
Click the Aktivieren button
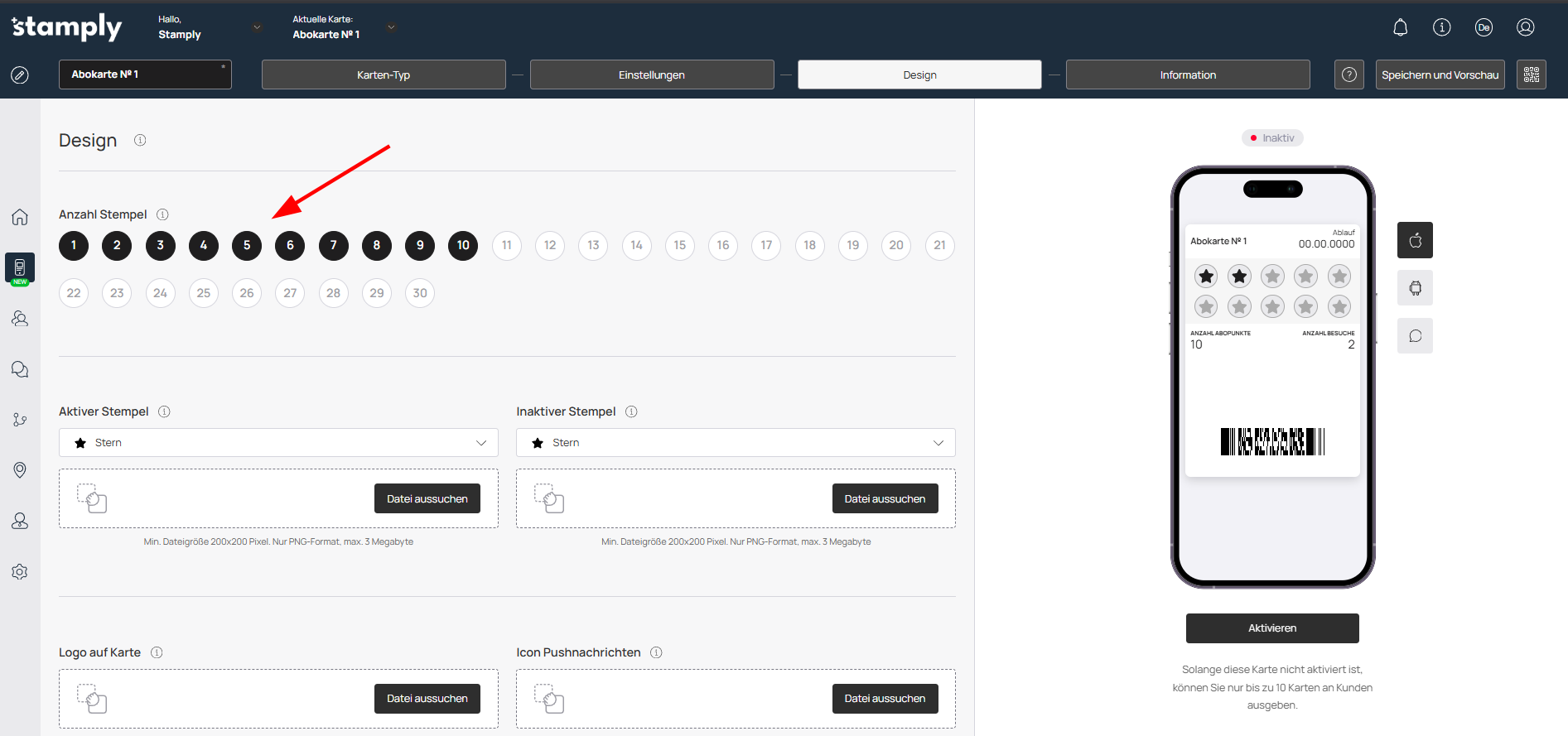pos(1271,628)
